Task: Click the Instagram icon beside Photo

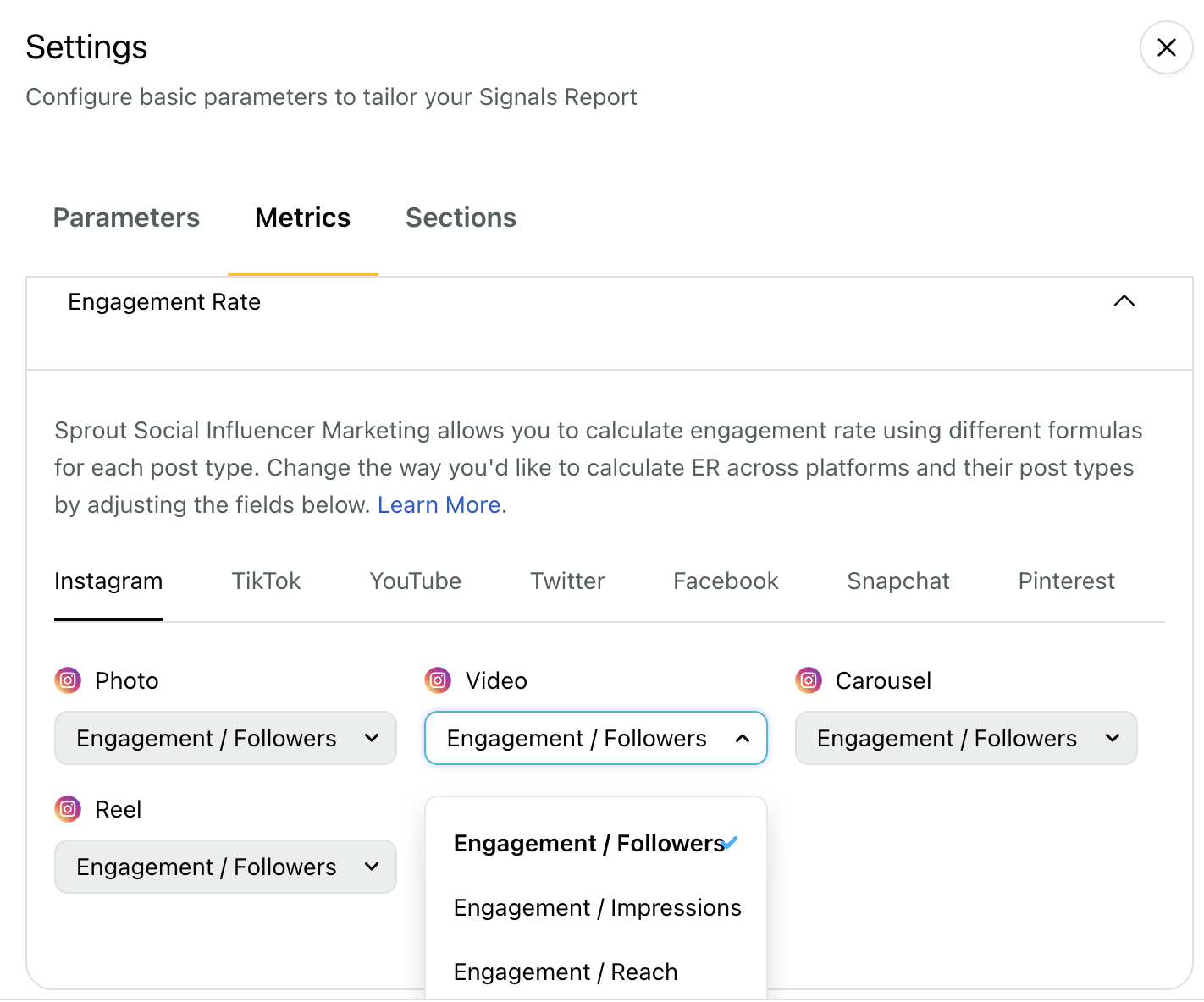Action: [68, 680]
